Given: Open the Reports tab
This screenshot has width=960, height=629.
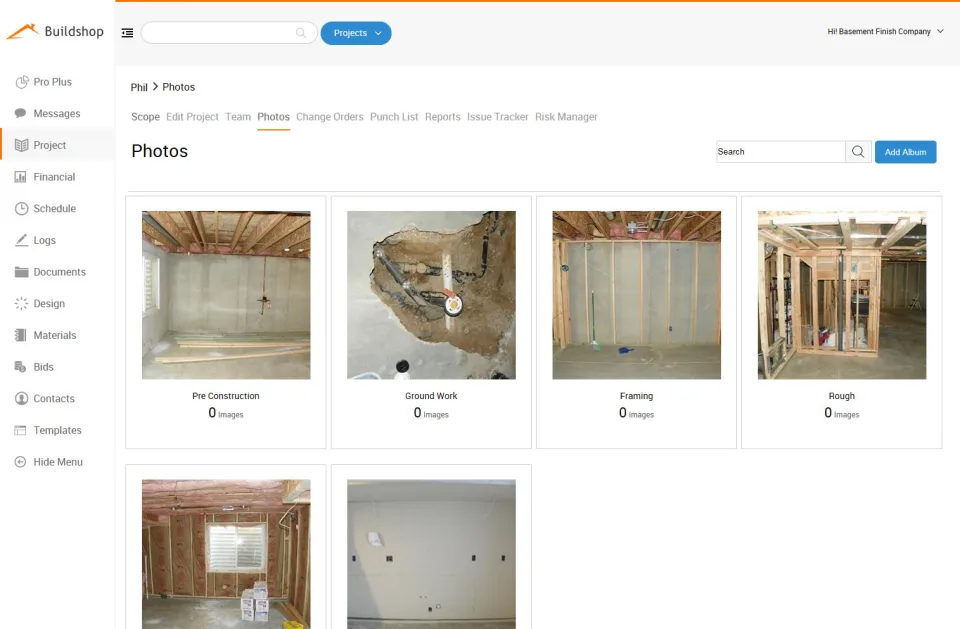Looking at the screenshot, I should (443, 116).
